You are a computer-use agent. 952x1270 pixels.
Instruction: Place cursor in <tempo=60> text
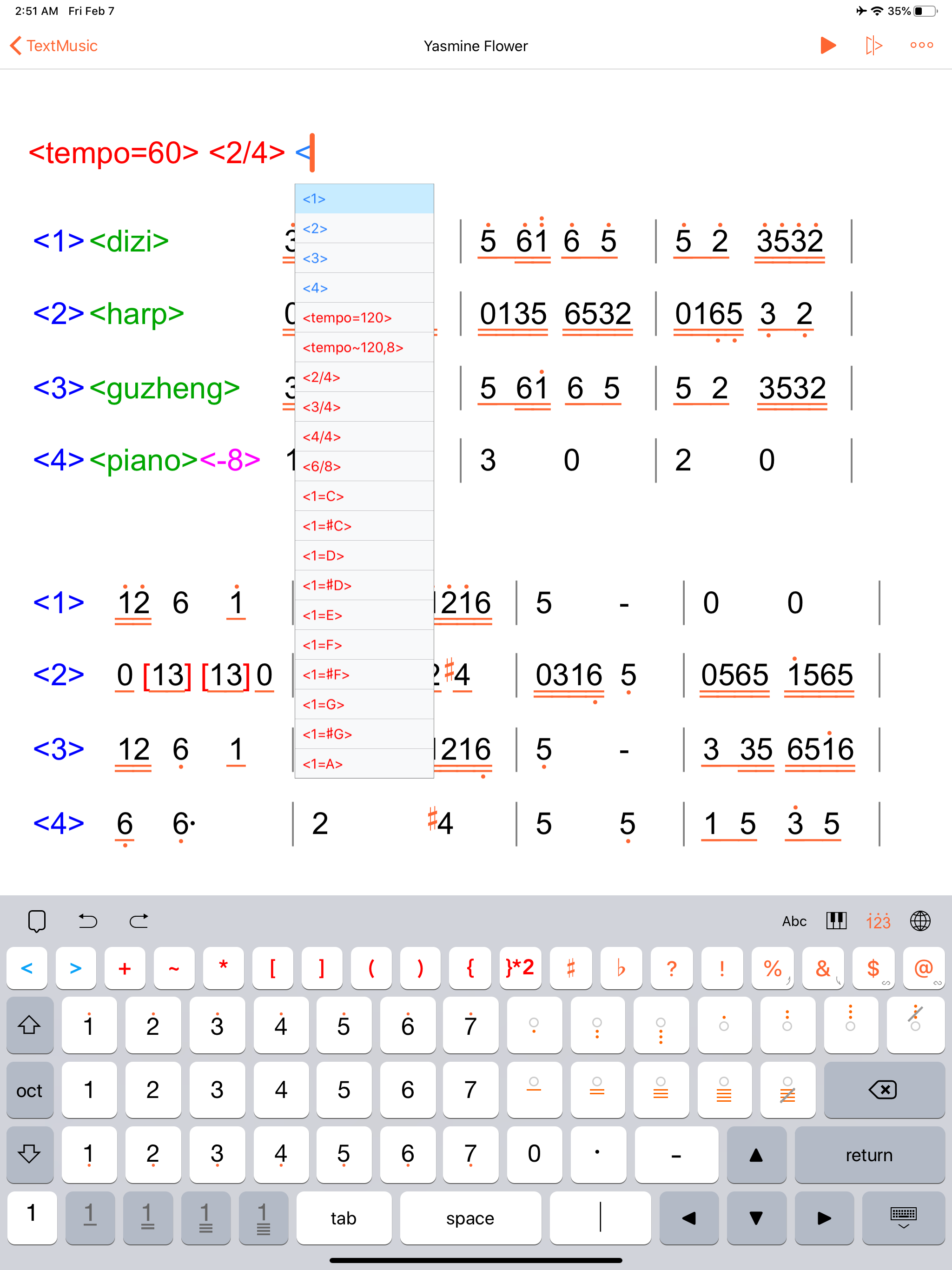point(114,153)
